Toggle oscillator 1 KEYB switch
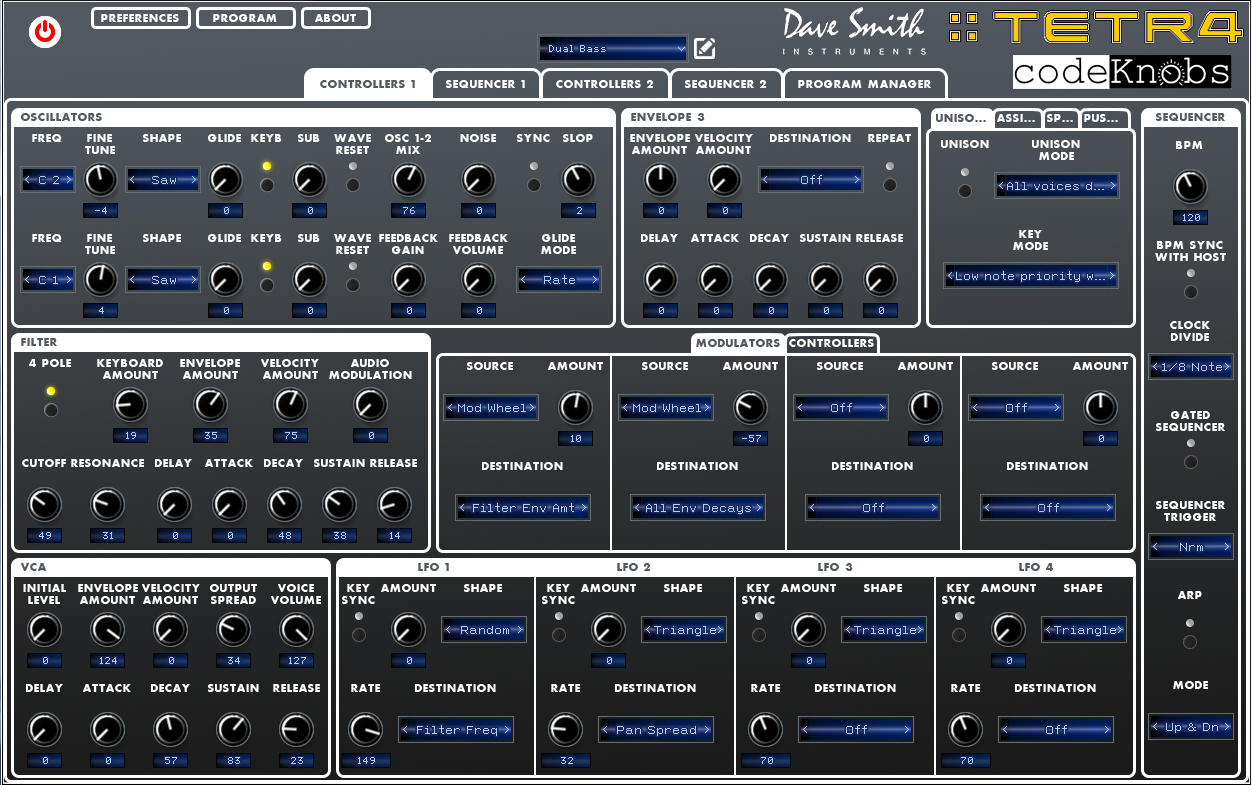Screen dimensions: 1252x785 (266, 184)
